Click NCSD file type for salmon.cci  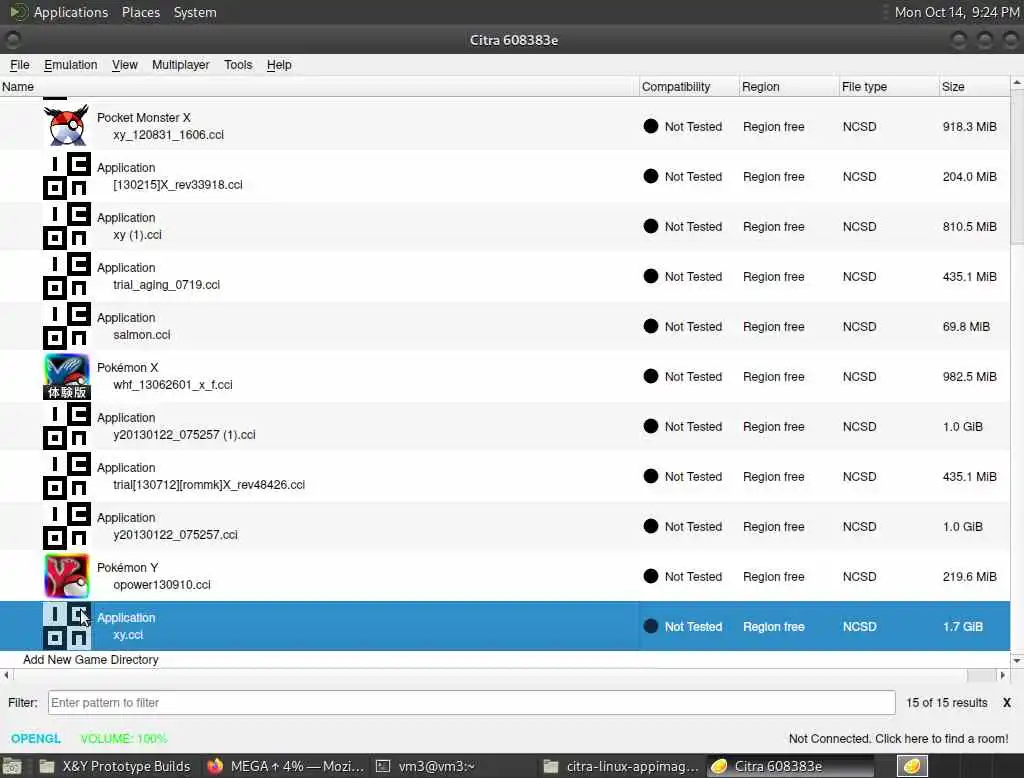[x=859, y=326]
